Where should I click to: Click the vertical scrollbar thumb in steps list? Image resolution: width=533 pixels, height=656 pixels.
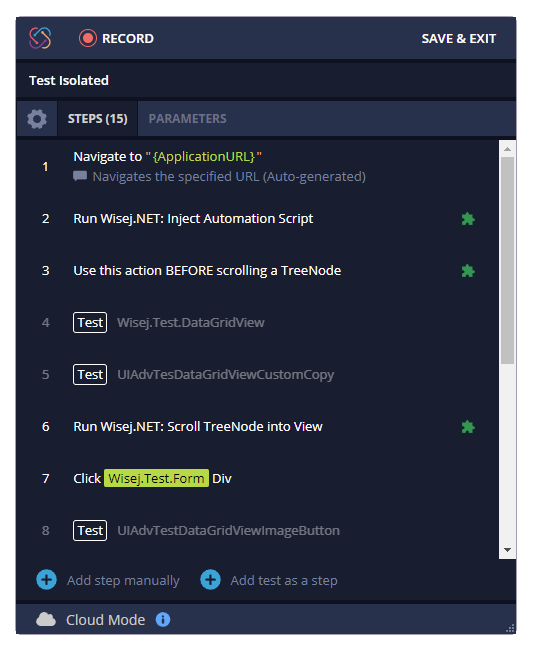[x=507, y=260]
